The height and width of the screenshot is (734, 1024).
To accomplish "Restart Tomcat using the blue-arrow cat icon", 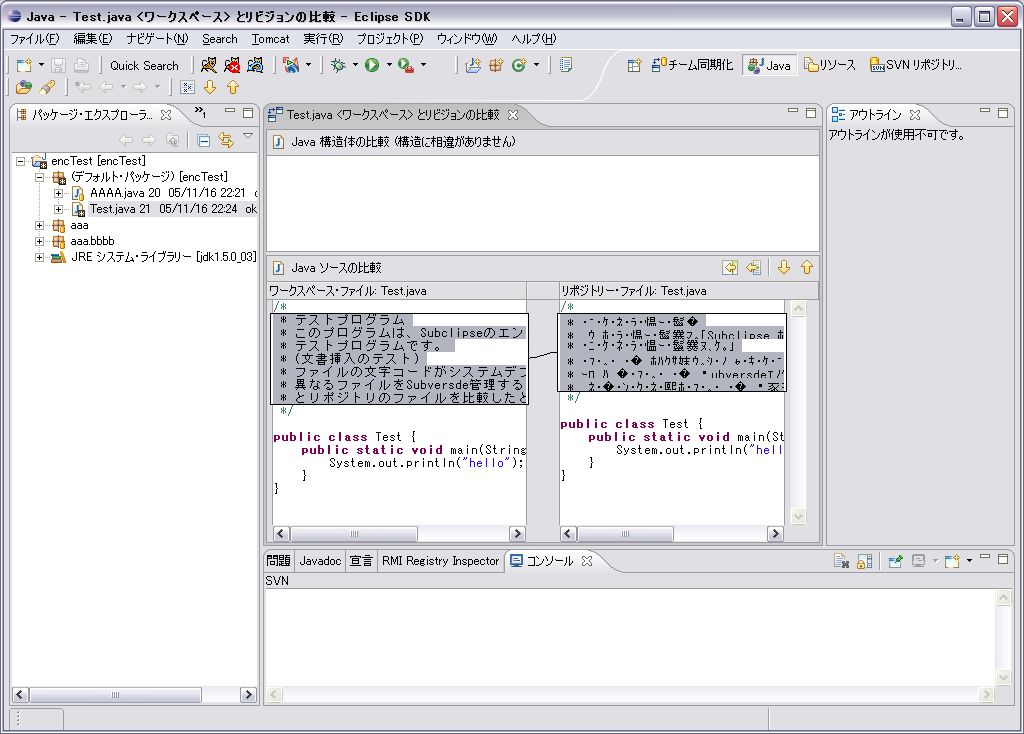I will pos(255,65).
